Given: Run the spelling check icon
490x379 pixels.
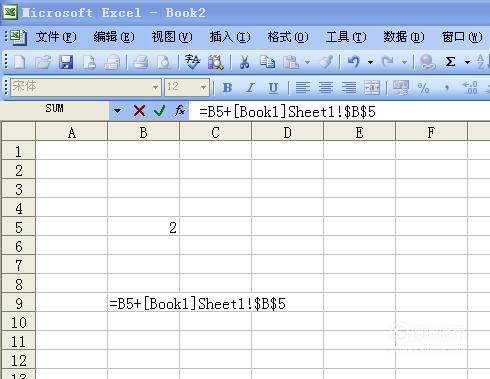Looking at the screenshot, I should click(x=192, y=62).
